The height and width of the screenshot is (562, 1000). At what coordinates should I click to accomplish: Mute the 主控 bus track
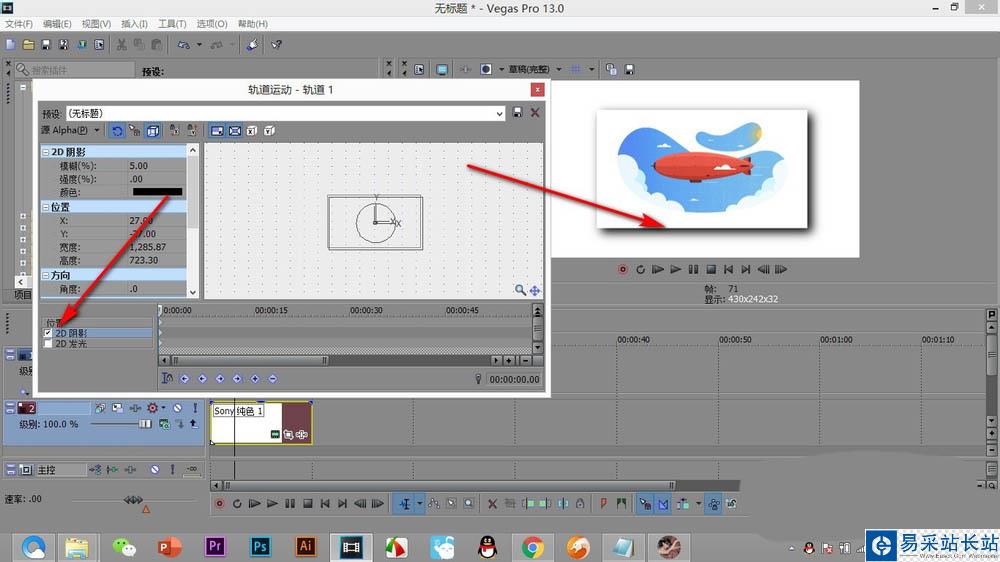[155, 470]
